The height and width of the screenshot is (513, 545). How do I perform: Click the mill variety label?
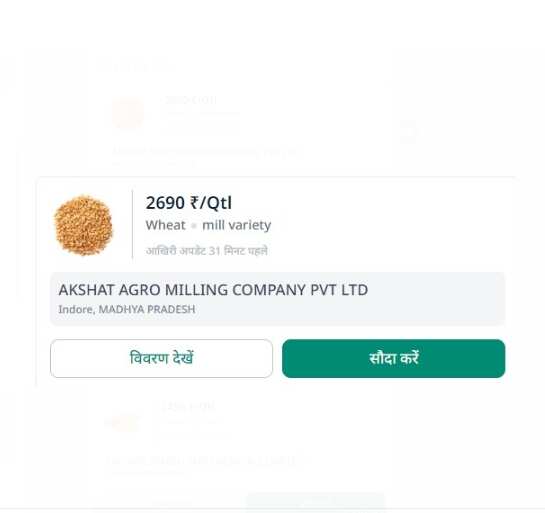237,225
